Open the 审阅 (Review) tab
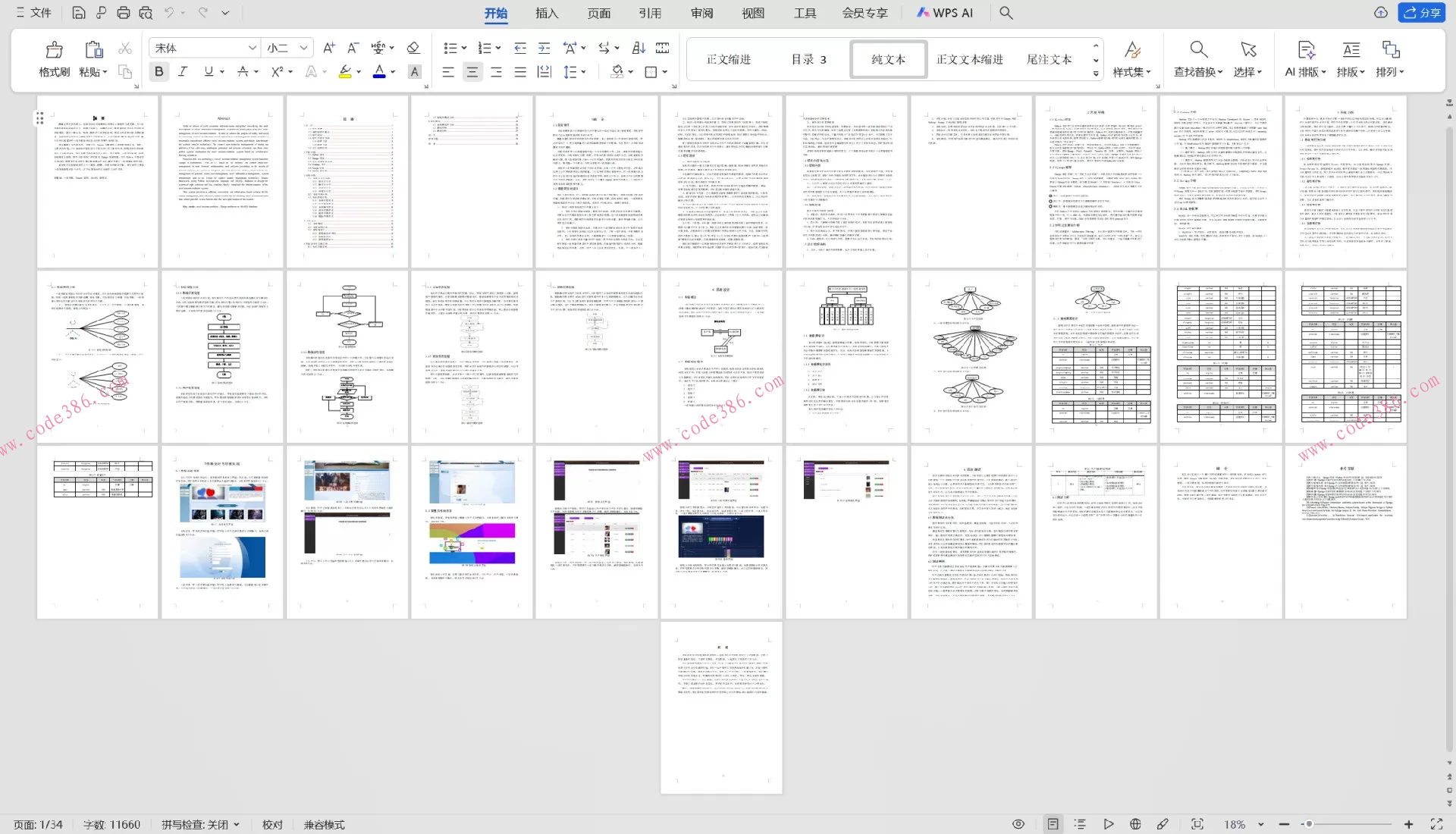 tap(701, 13)
